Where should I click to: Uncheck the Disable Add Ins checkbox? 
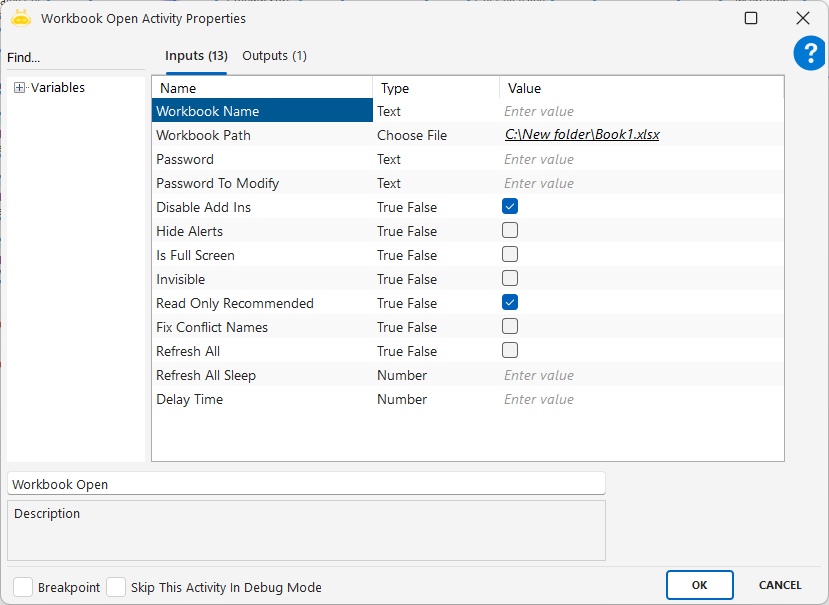510,207
